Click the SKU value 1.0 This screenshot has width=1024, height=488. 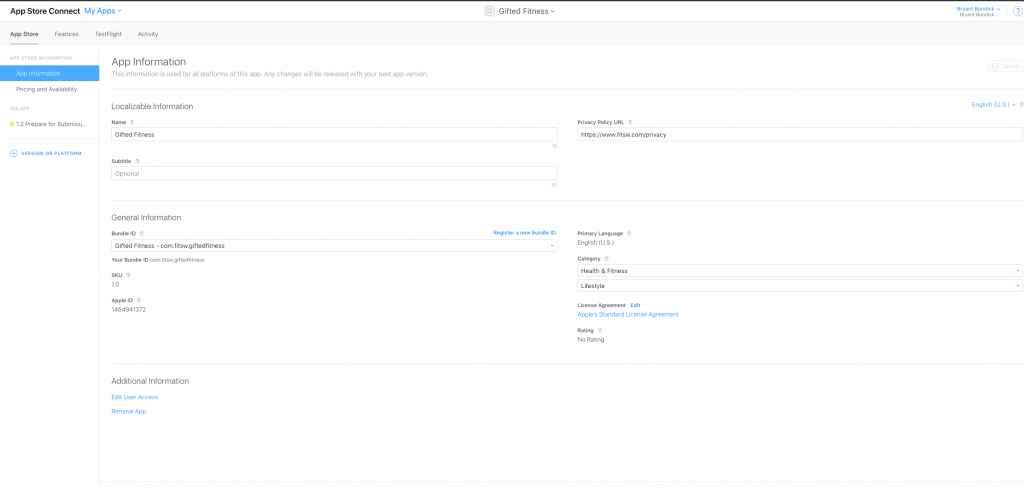click(x=116, y=284)
